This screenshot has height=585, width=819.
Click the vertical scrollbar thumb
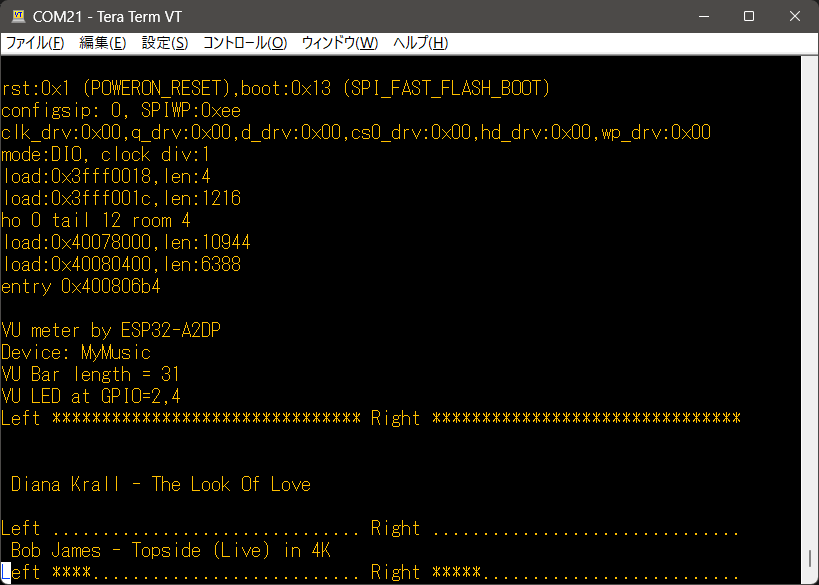810,559
